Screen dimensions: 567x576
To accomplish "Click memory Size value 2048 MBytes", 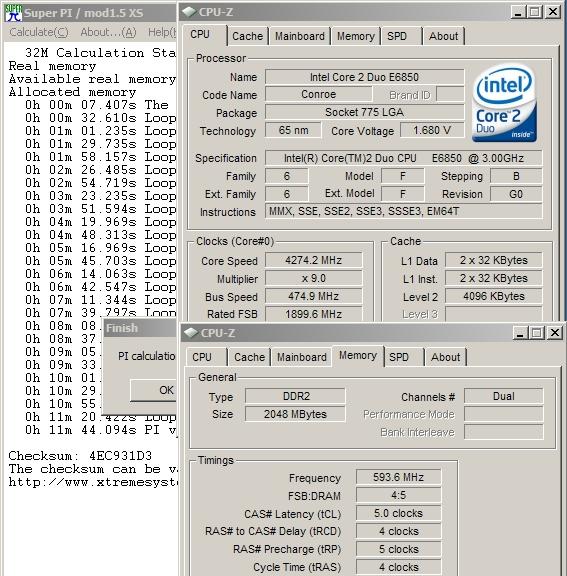I will [295, 414].
